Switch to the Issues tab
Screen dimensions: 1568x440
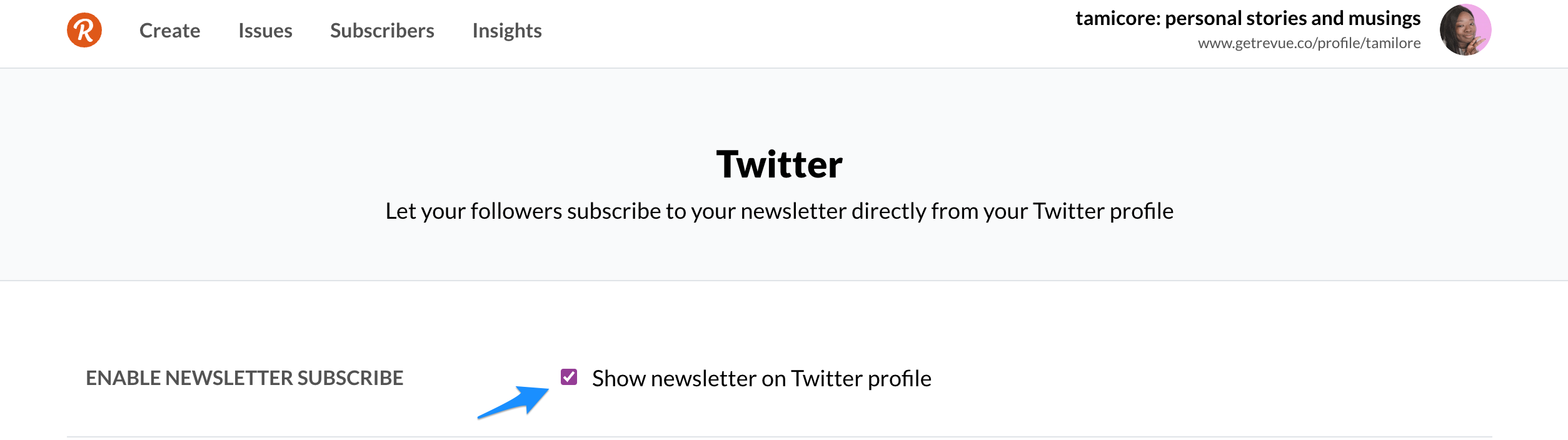pos(266,31)
